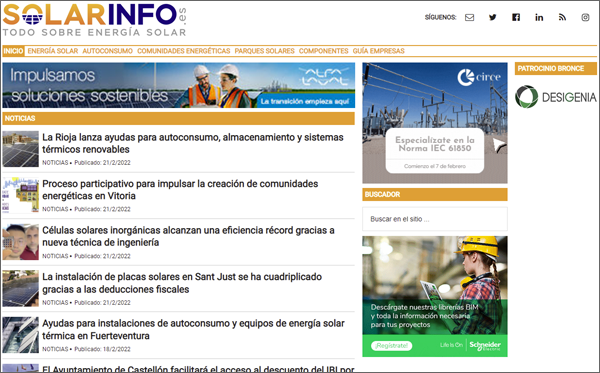Click NOTICIAS tag under Fuerteventura article

point(55,349)
